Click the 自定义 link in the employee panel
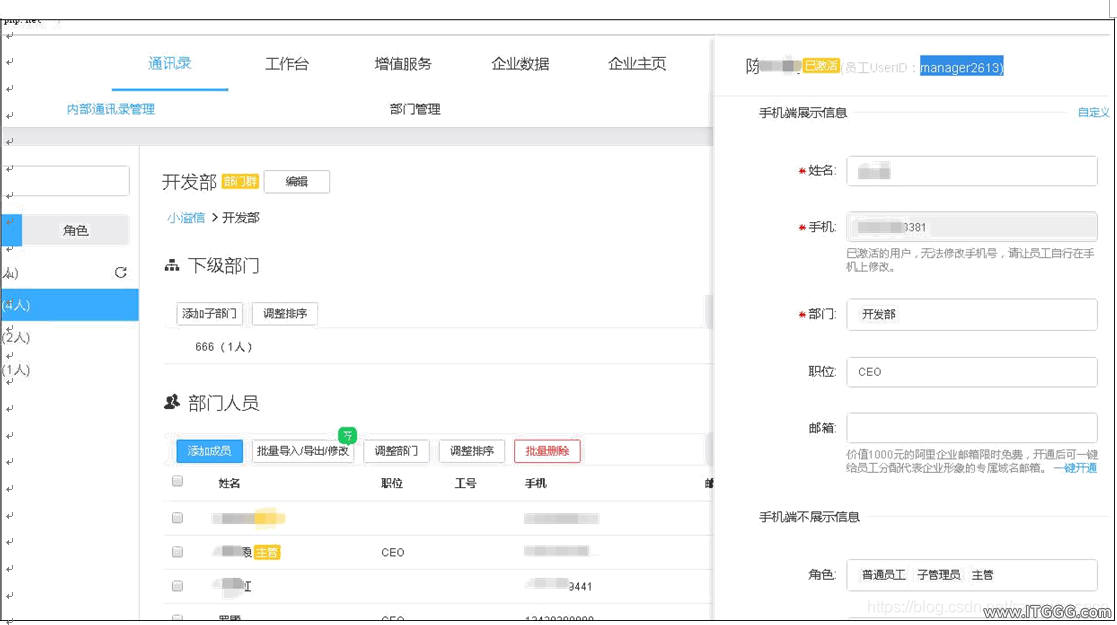The height and width of the screenshot is (625, 1117). (1093, 113)
